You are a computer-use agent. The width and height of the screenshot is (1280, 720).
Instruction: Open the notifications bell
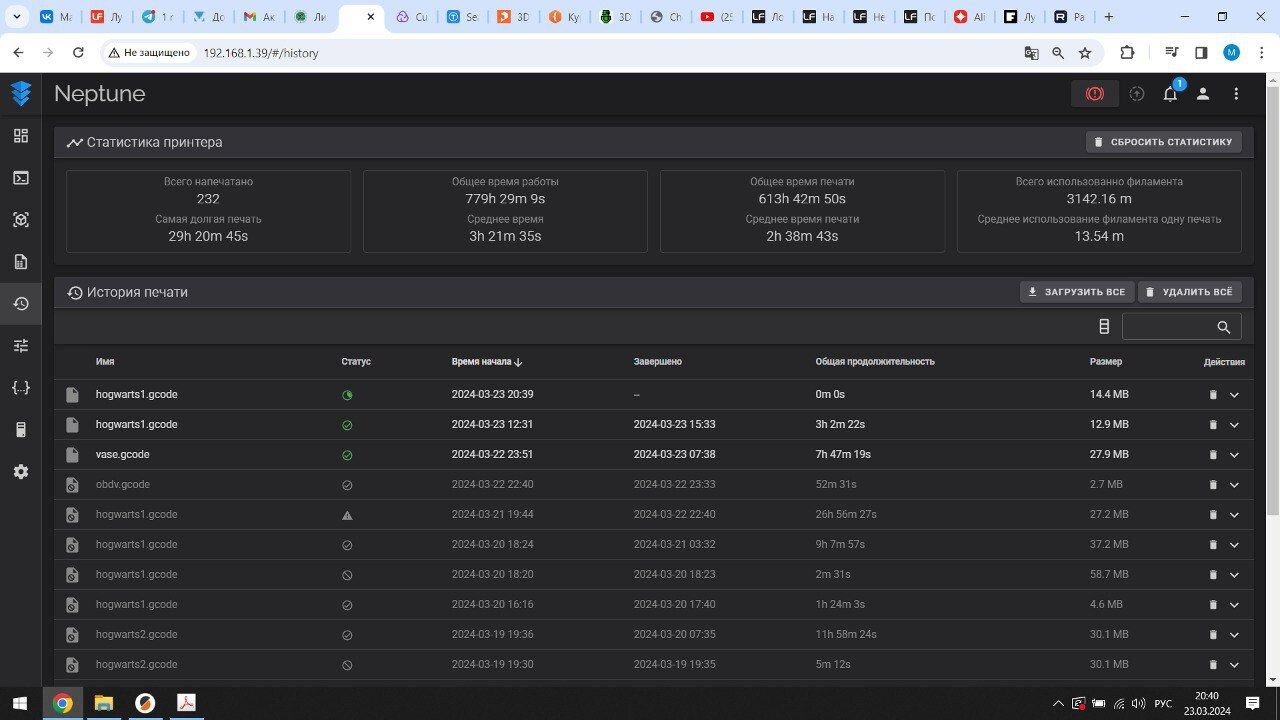tap(1170, 94)
